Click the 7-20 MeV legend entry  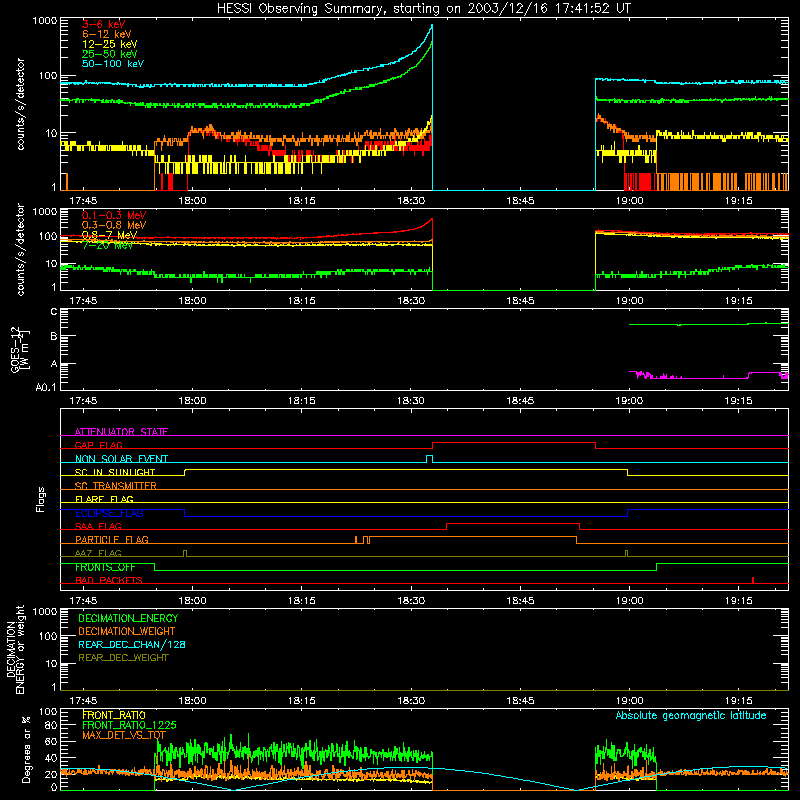(x=107, y=245)
